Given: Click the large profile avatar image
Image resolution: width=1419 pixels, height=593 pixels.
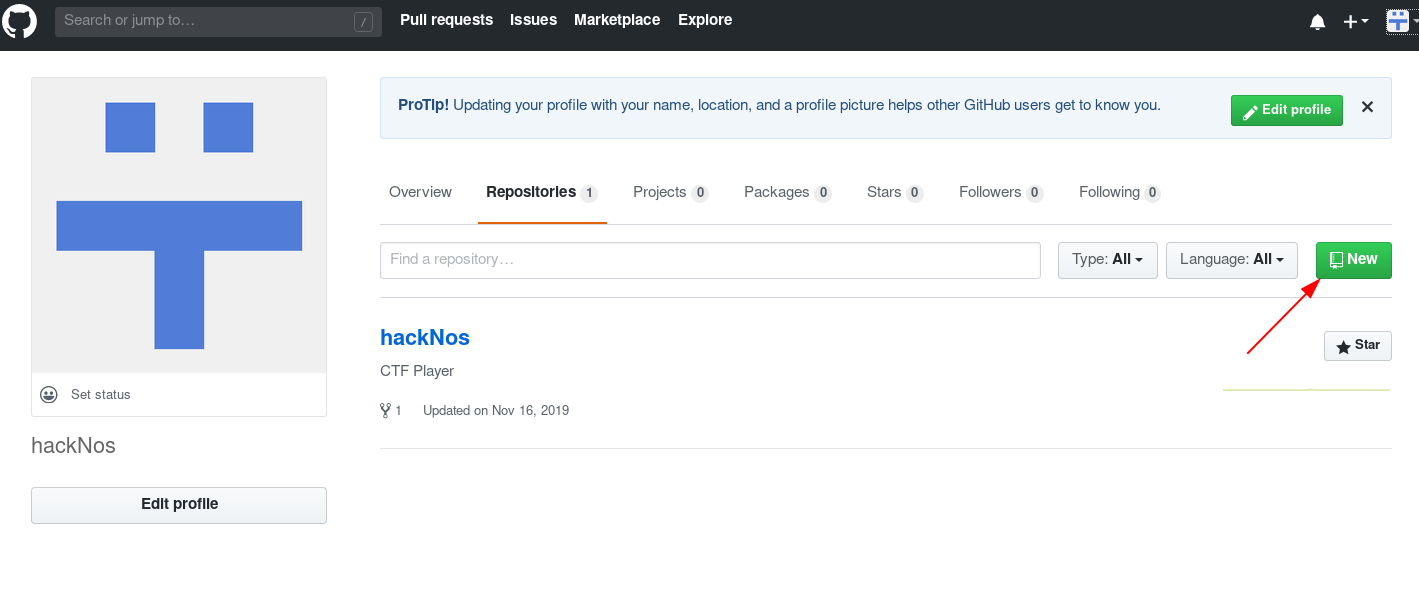Looking at the screenshot, I should click(179, 225).
